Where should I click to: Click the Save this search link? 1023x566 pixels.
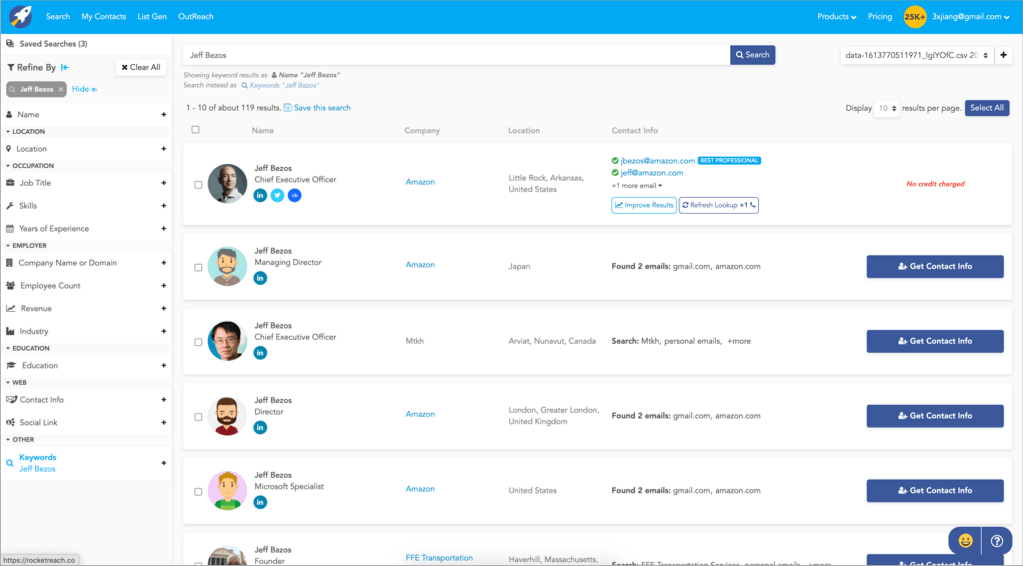click(321, 108)
